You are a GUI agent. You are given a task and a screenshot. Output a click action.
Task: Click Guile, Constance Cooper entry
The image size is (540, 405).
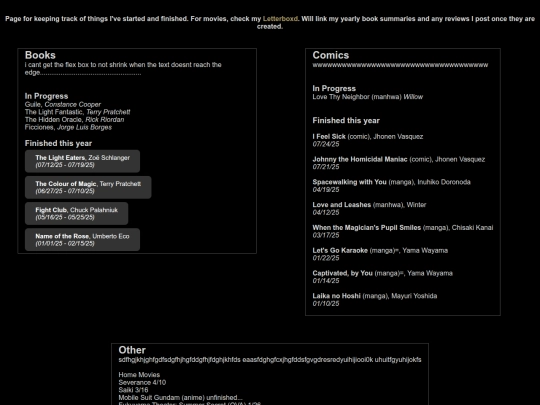(x=63, y=104)
